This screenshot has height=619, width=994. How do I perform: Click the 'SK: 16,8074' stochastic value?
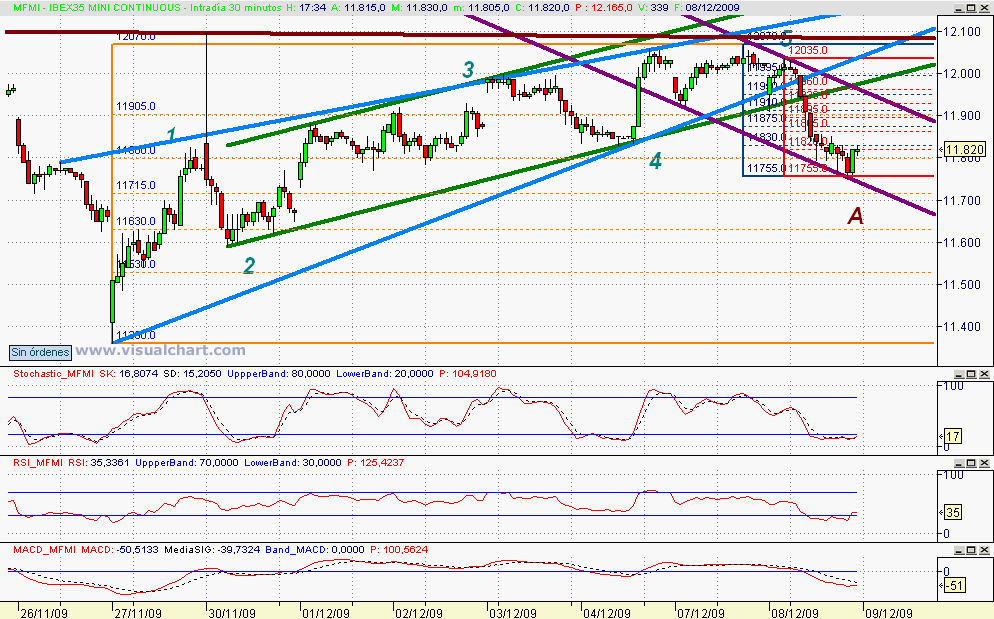pos(129,374)
